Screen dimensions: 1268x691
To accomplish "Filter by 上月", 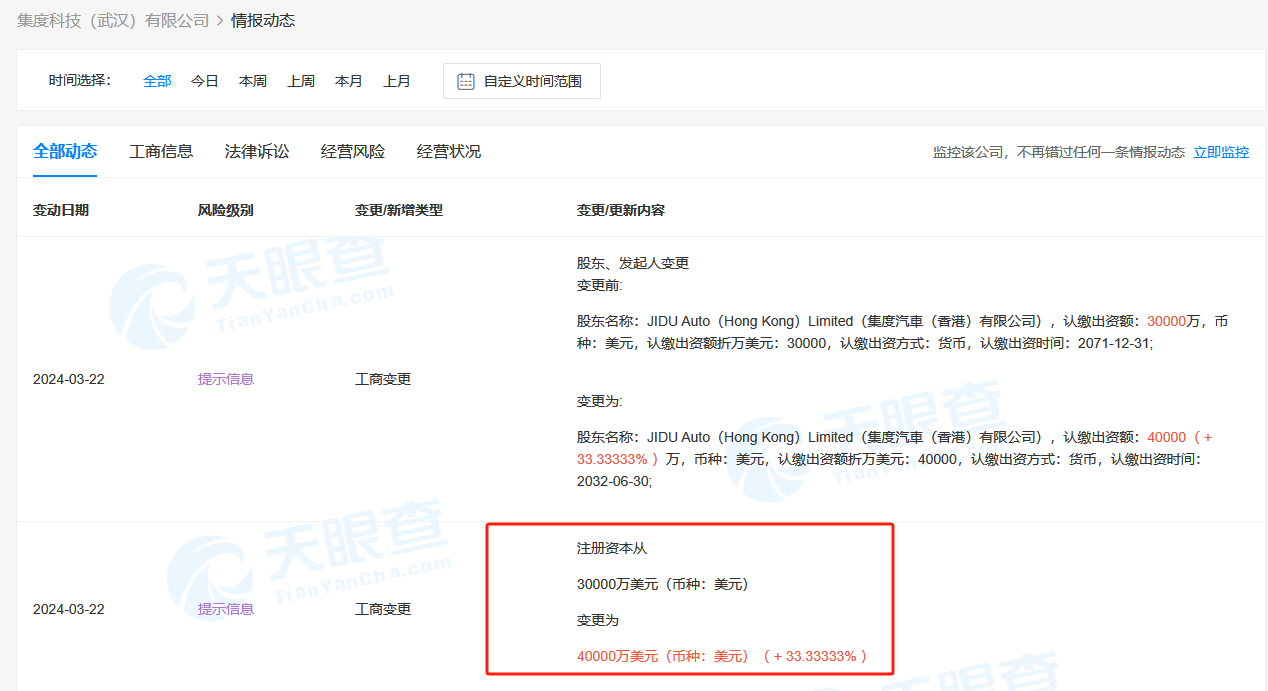I will pos(397,81).
